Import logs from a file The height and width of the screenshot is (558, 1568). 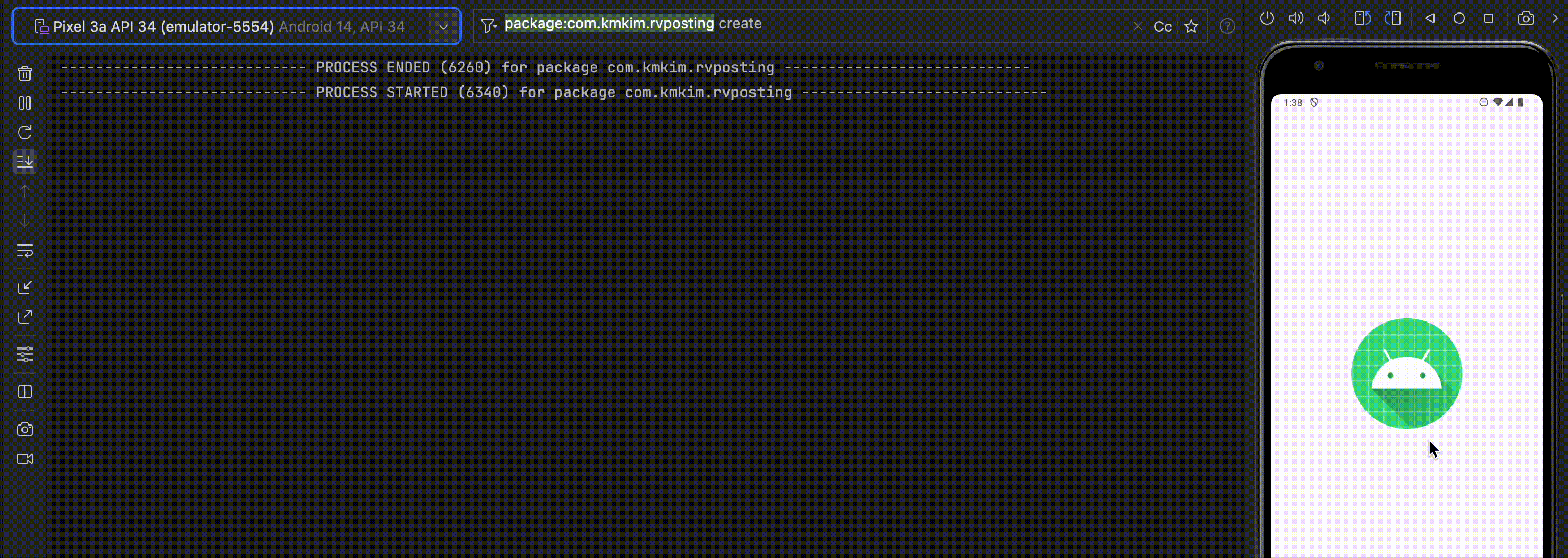[x=25, y=287]
